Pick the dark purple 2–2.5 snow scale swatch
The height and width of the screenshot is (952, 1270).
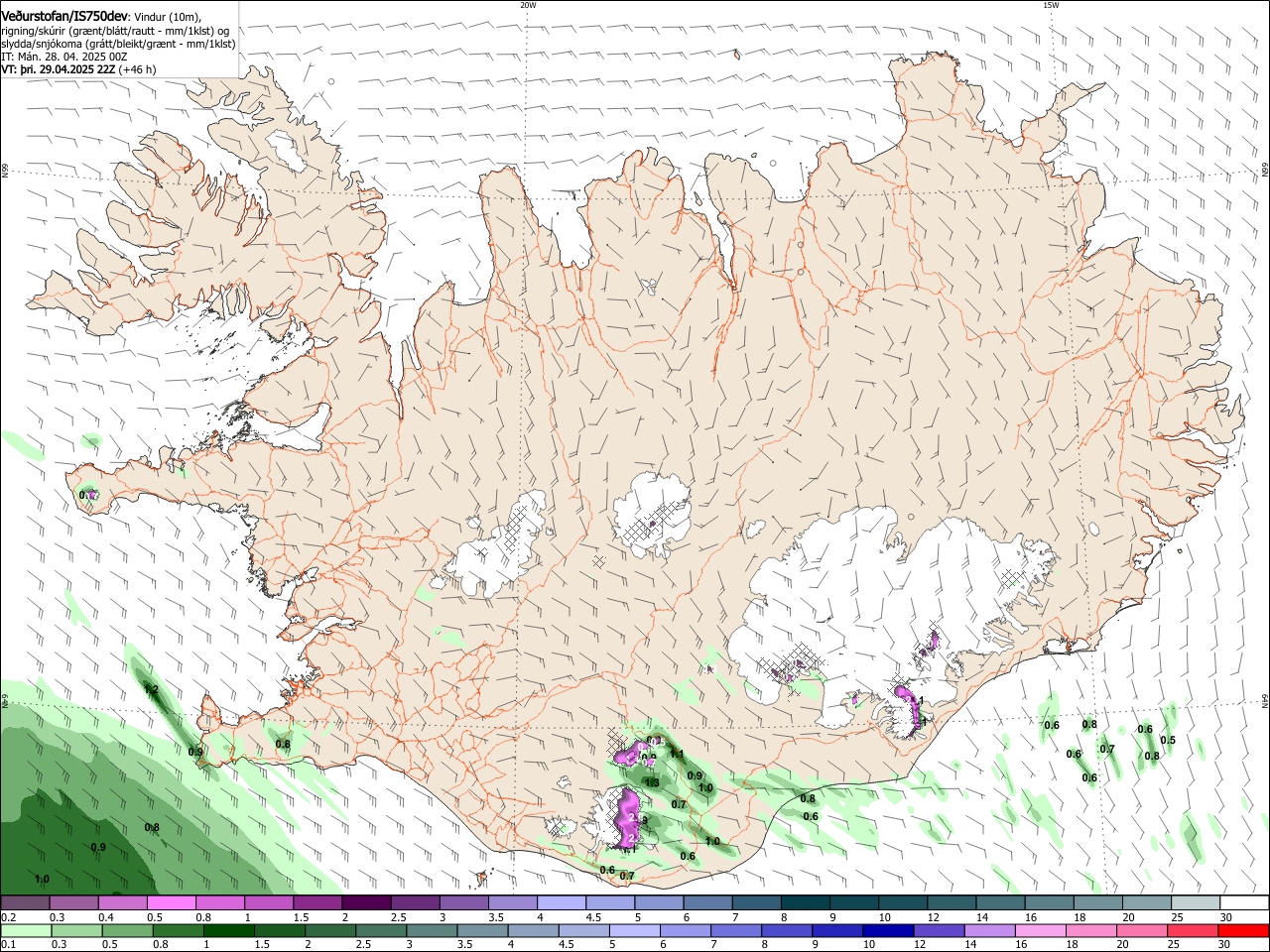click(x=366, y=902)
